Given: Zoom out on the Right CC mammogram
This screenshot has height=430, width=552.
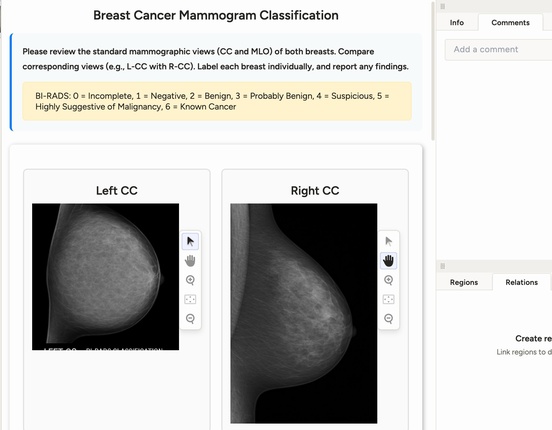Looking at the screenshot, I should click(x=389, y=319).
